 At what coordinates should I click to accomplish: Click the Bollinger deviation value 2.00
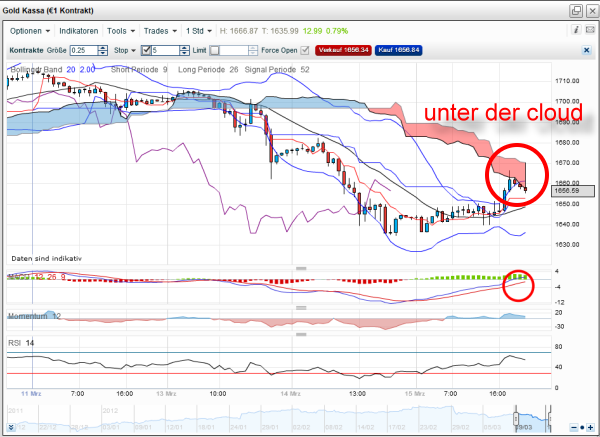87,70
